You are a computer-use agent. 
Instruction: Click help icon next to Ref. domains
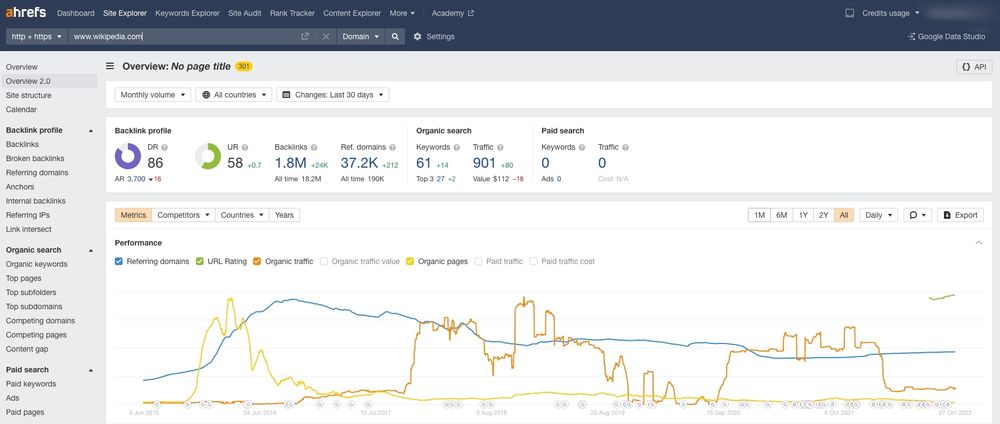(x=391, y=147)
